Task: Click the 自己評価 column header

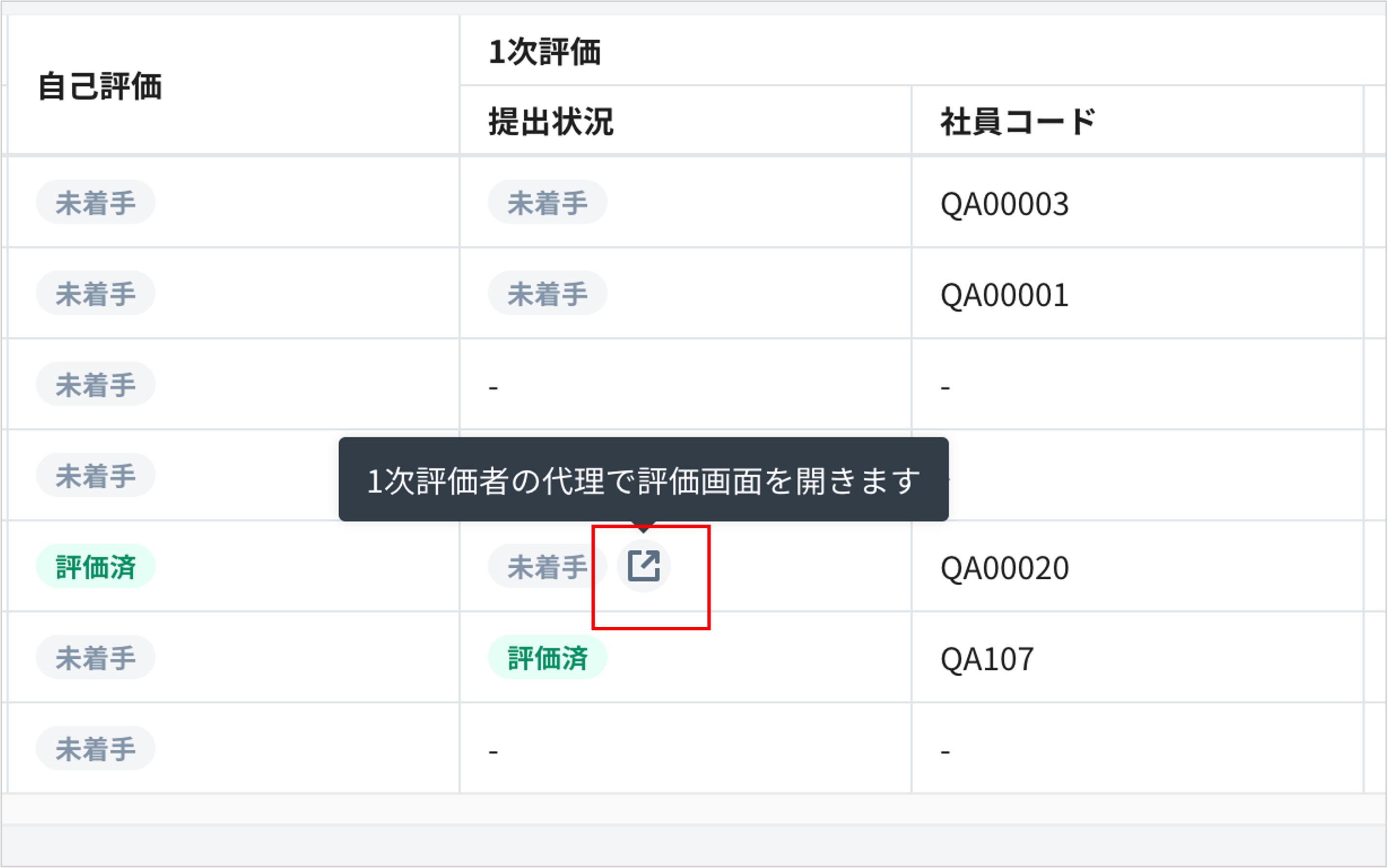Action: (100, 87)
